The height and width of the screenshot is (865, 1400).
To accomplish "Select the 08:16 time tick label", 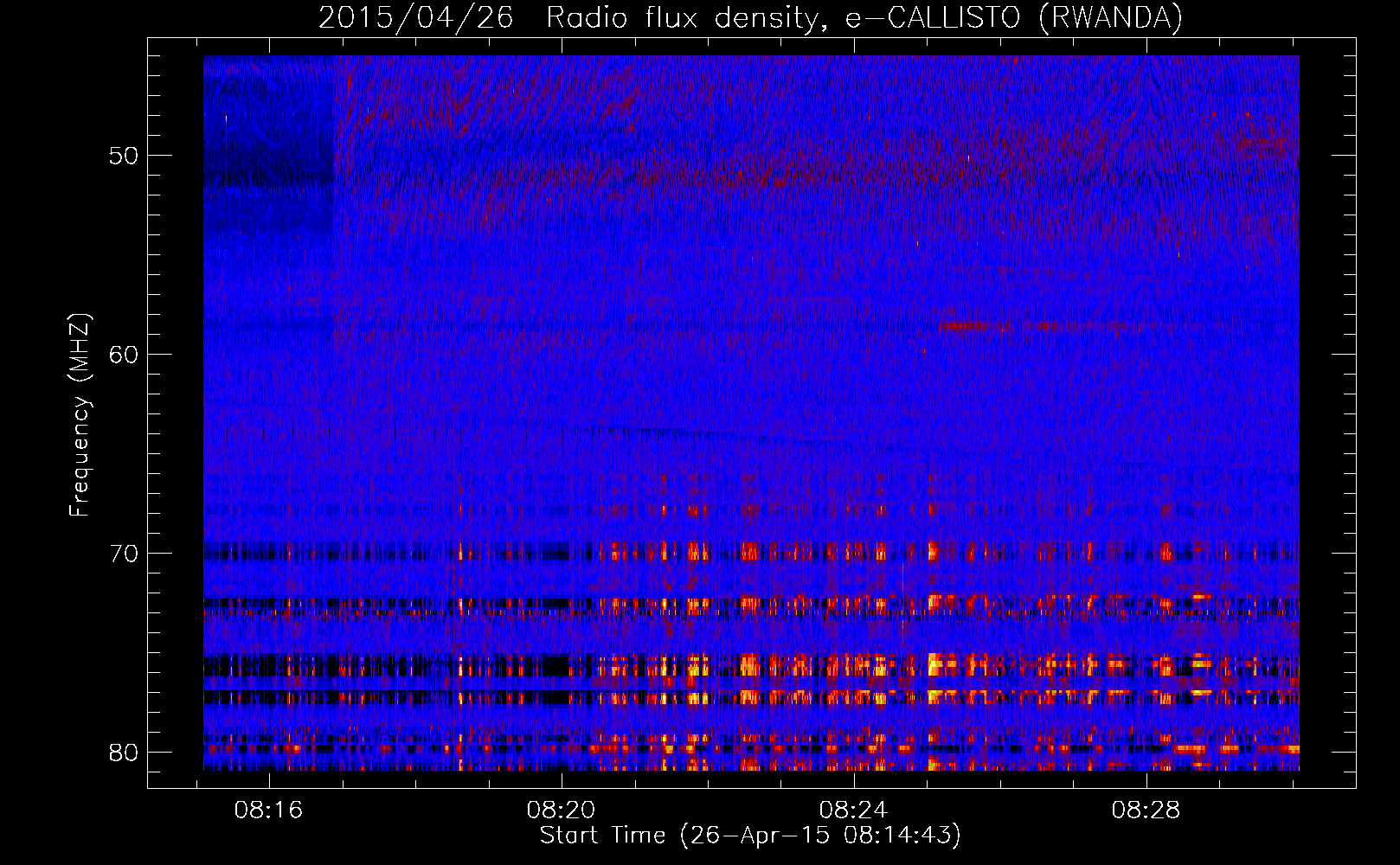I will (269, 811).
